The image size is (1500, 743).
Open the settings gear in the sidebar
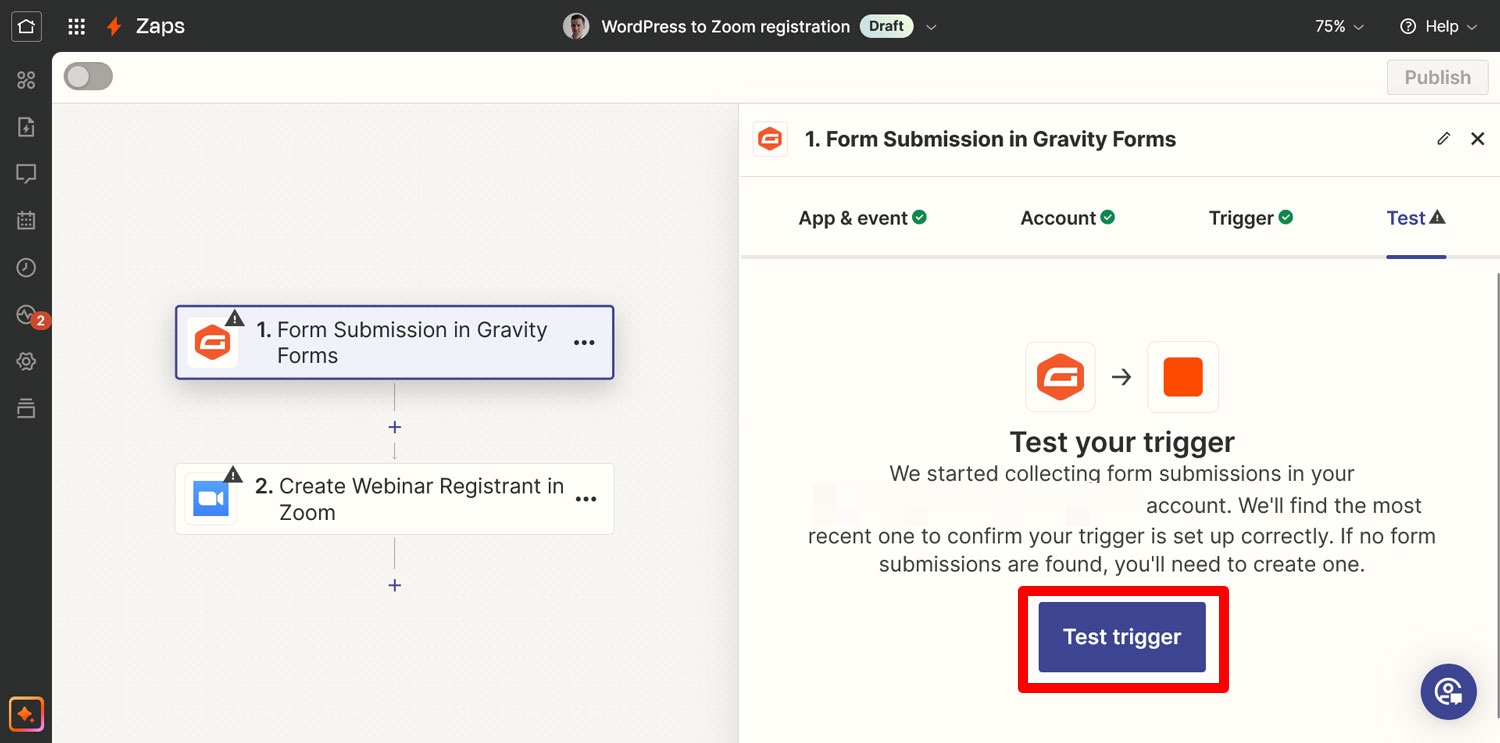(26, 361)
